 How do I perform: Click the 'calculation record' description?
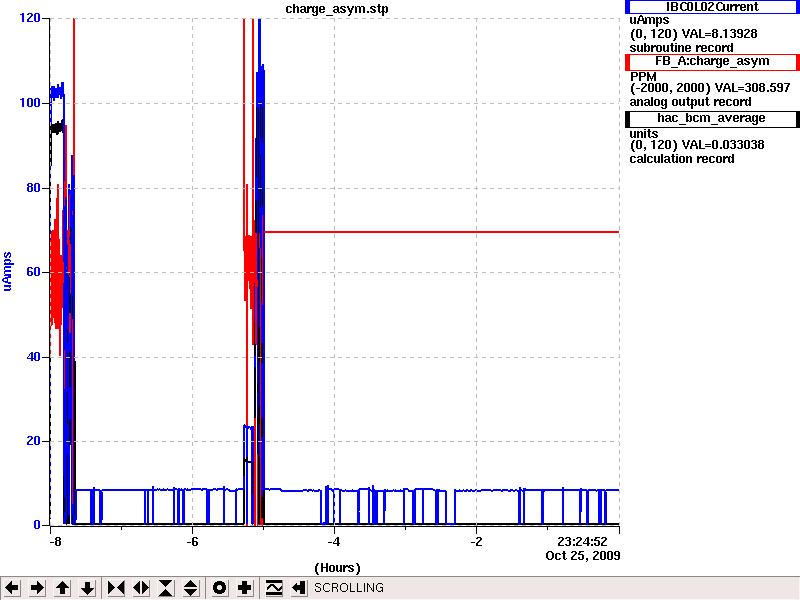682,159
